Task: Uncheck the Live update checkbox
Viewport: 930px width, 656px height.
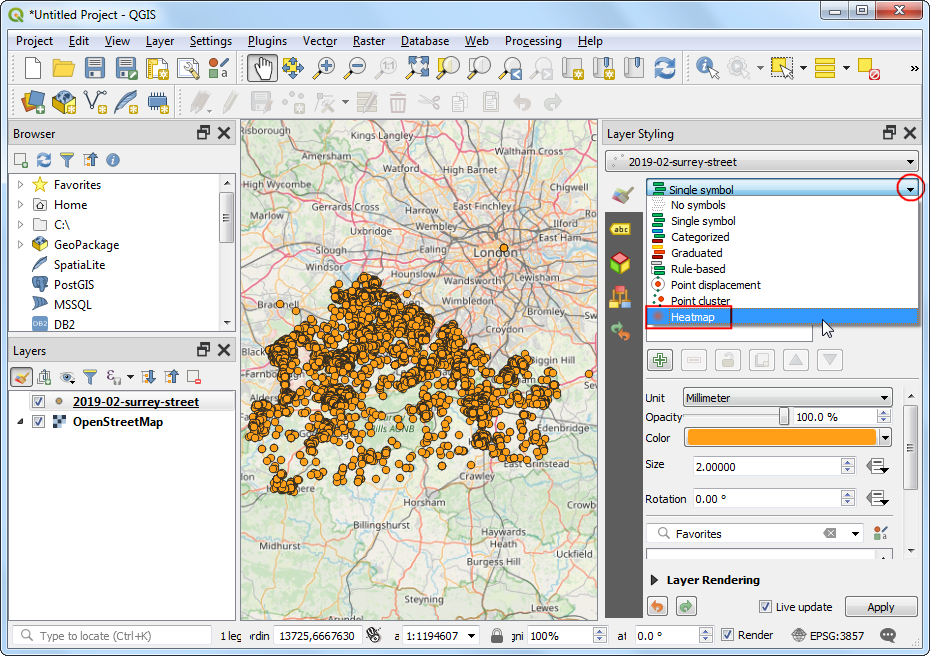Action: (765, 607)
